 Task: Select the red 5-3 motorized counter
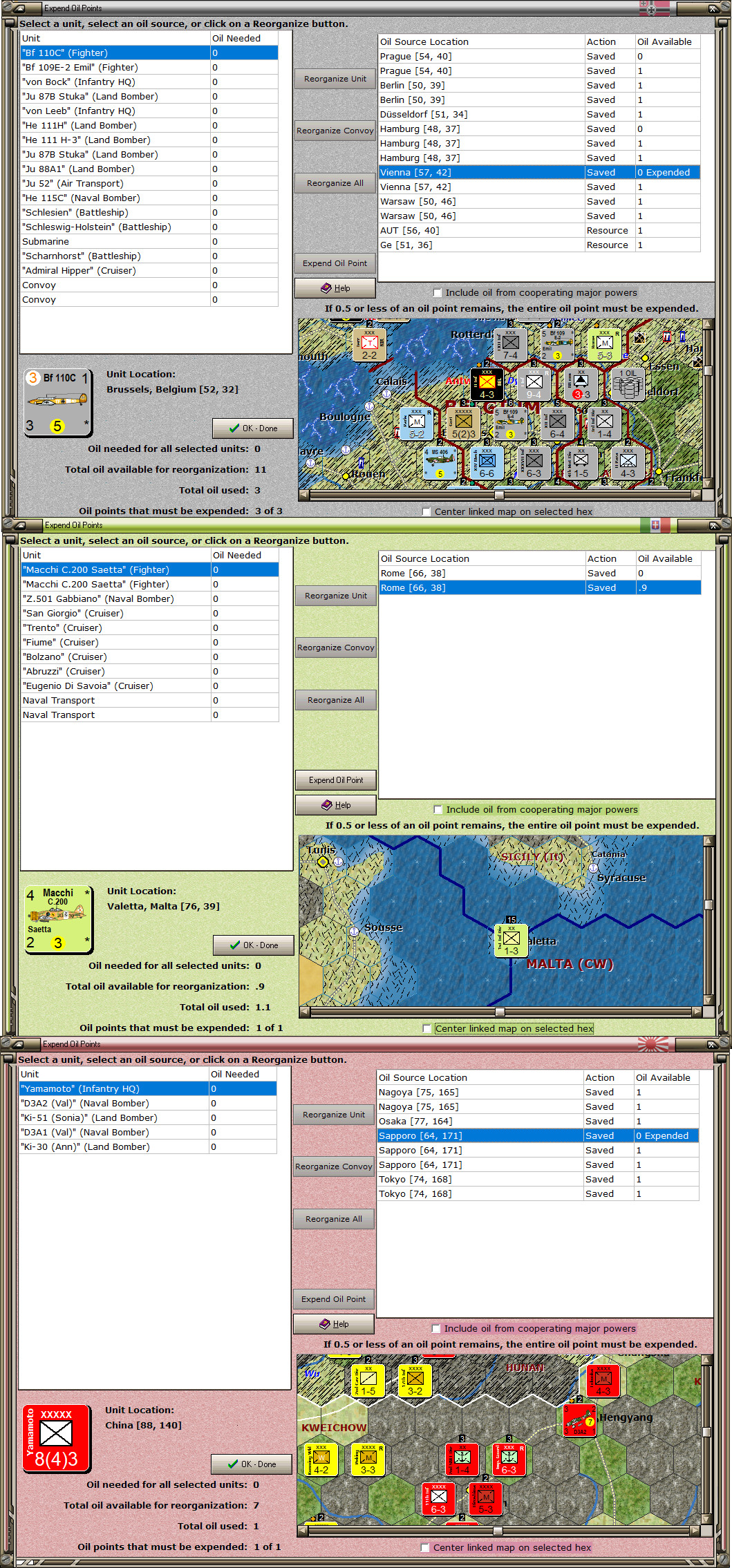(485, 1500)
